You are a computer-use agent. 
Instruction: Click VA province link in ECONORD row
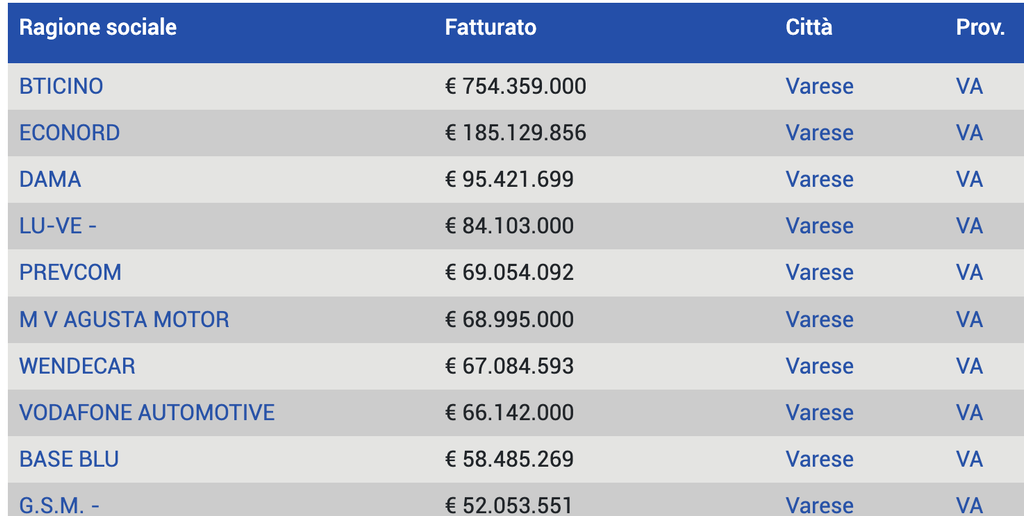[x=969, y=133]
